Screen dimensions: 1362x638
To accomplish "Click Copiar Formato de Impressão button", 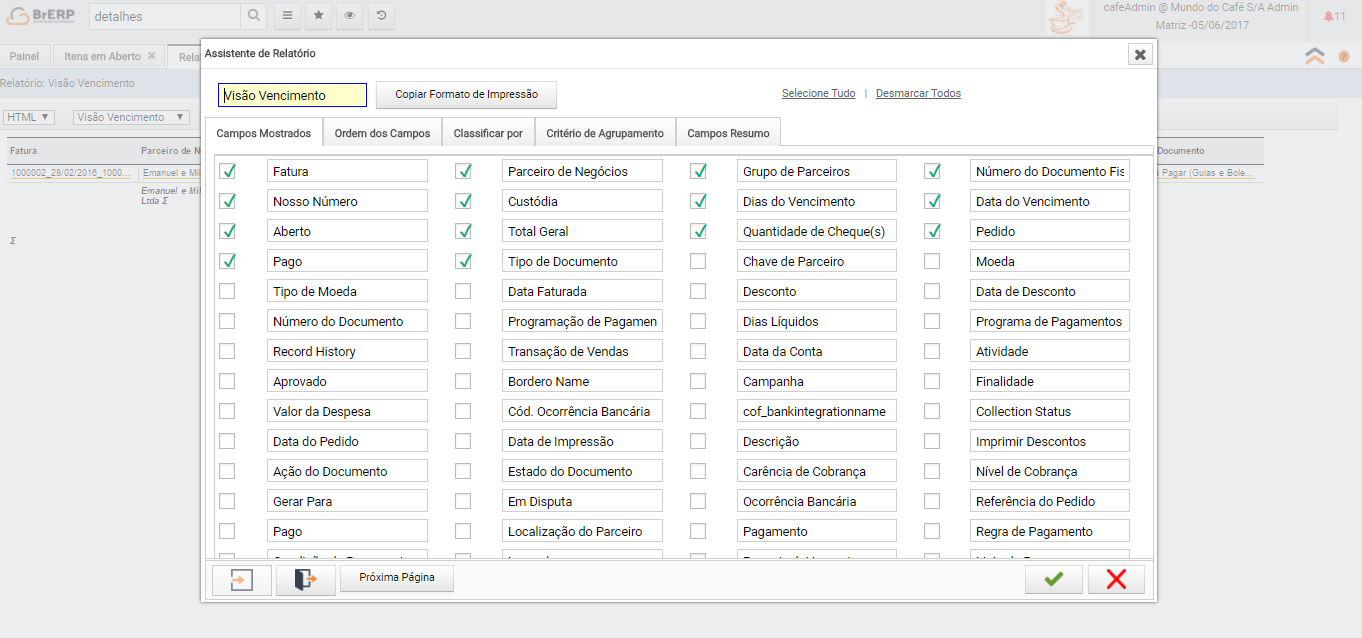I will pyautogui.click(x=466, y=95).
